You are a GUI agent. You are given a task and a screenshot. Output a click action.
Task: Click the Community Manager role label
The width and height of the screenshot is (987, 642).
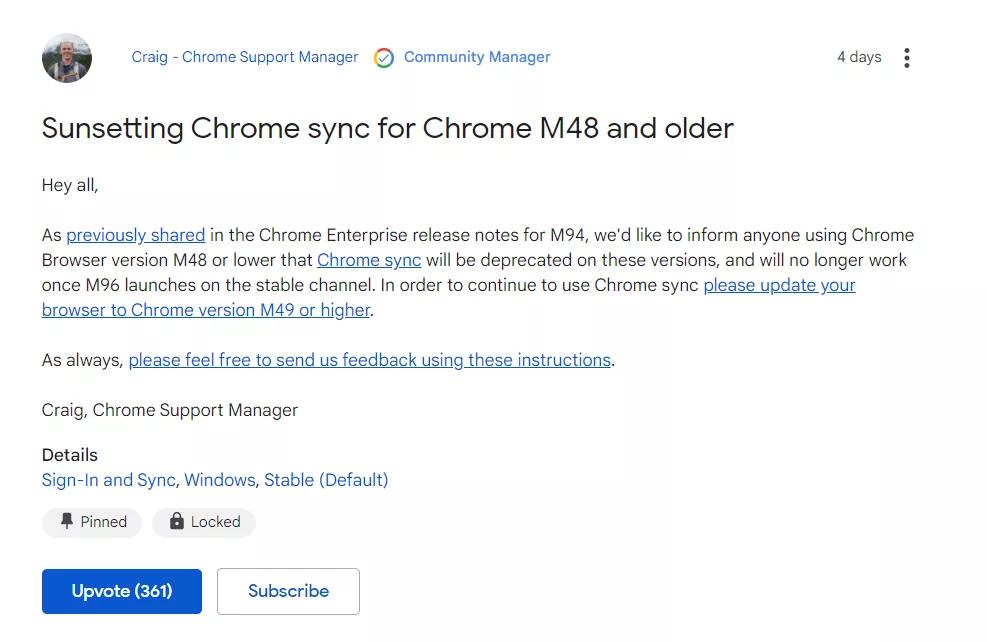pyautogui.click(x=476, y=57)
